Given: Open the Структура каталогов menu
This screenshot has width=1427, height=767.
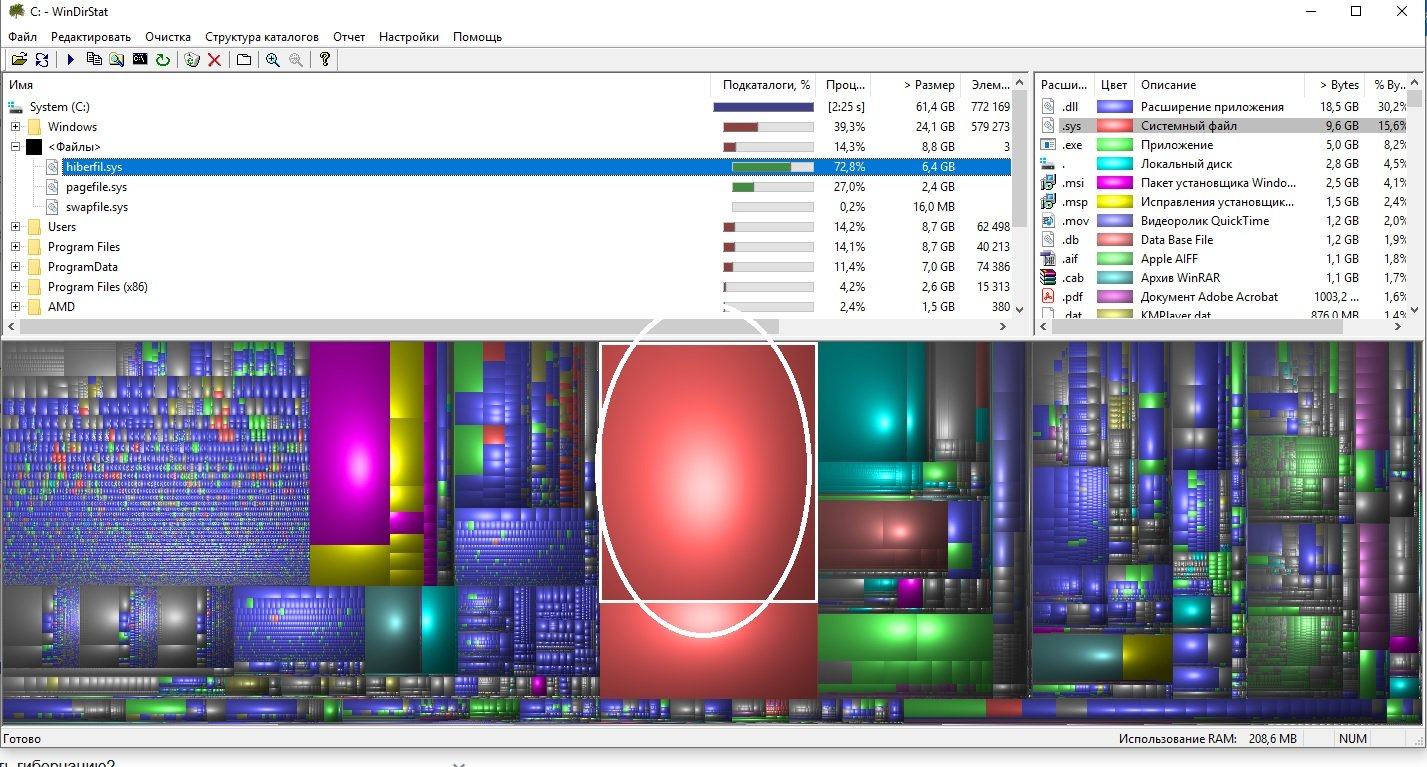Looking at the screenshot, I should click(262, 37).
